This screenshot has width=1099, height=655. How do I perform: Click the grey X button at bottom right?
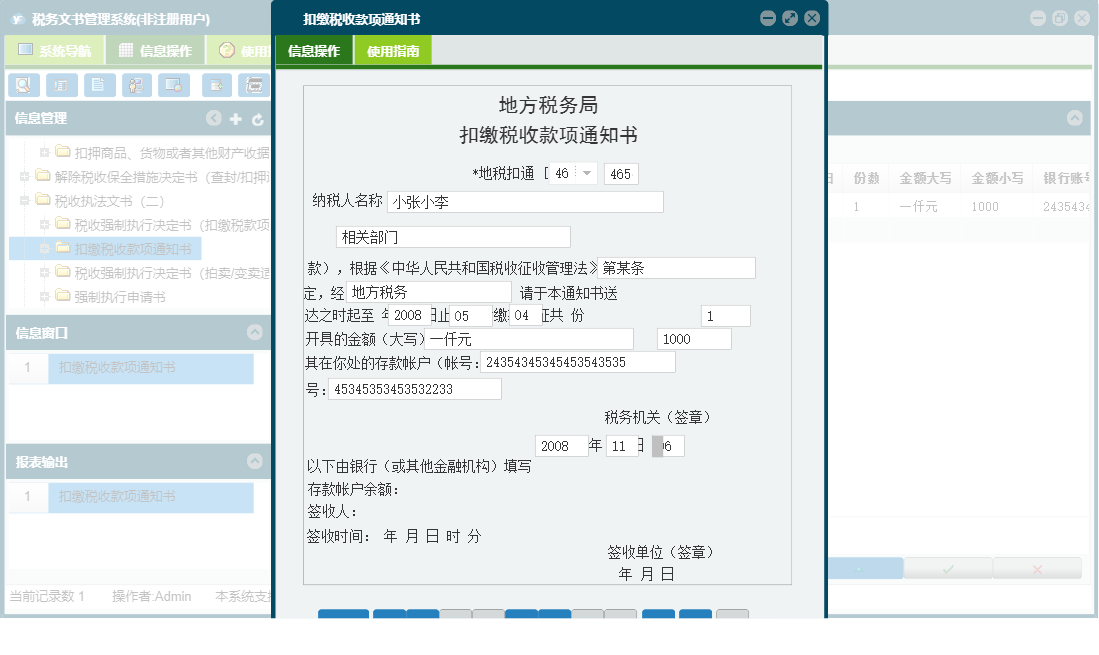pos(1037,568)
